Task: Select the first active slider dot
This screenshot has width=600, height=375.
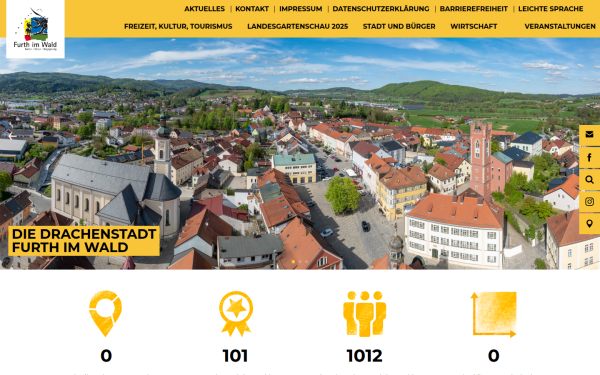Action: (x=293, y=262)
